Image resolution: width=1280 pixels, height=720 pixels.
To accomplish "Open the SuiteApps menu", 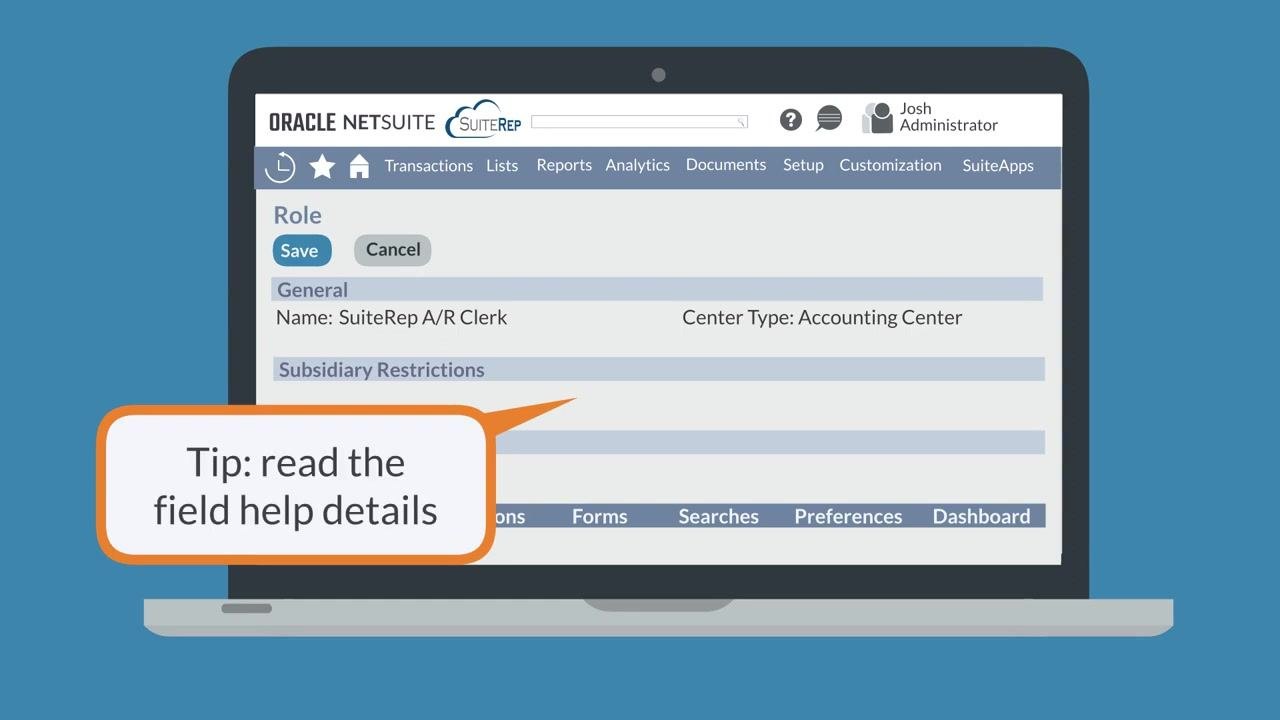I will click(998, 166).
